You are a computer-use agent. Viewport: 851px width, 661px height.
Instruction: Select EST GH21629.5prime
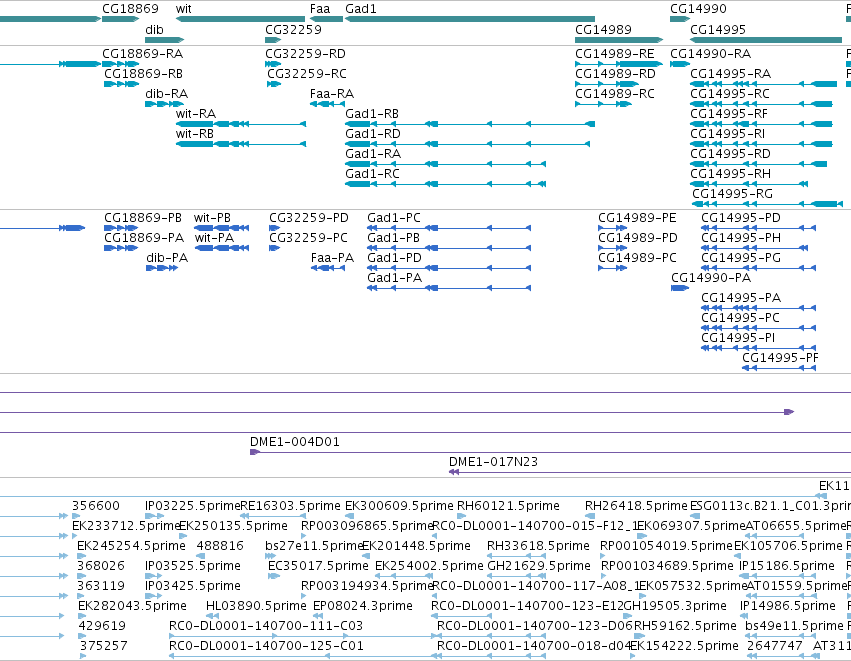point(538,567)
